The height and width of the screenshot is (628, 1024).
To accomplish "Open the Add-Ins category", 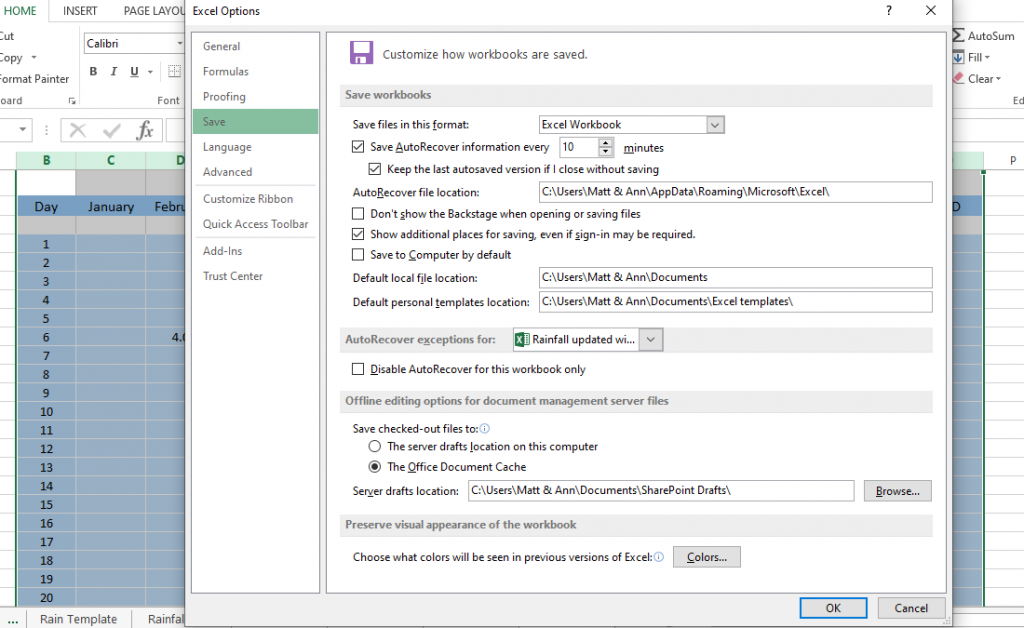I will (255, 251).
